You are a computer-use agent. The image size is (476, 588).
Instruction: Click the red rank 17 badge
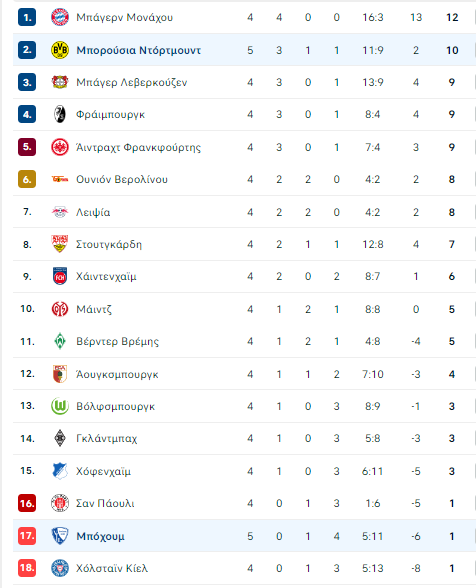[27, 536]
